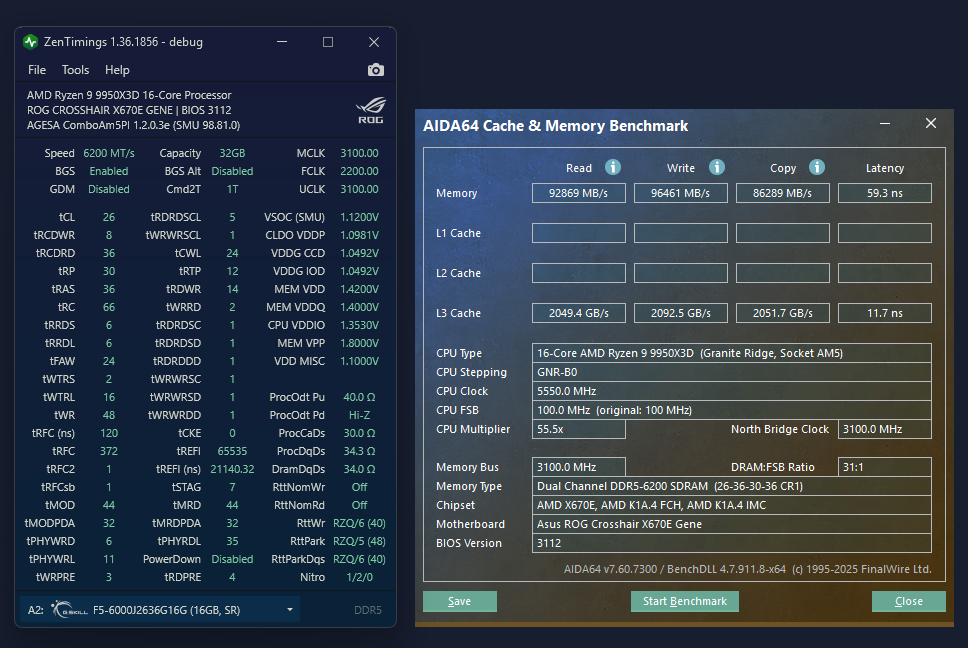Screen dimensions: 968x648
Task: Expand the A2 memory module dropdown
Action: (290, 609)
